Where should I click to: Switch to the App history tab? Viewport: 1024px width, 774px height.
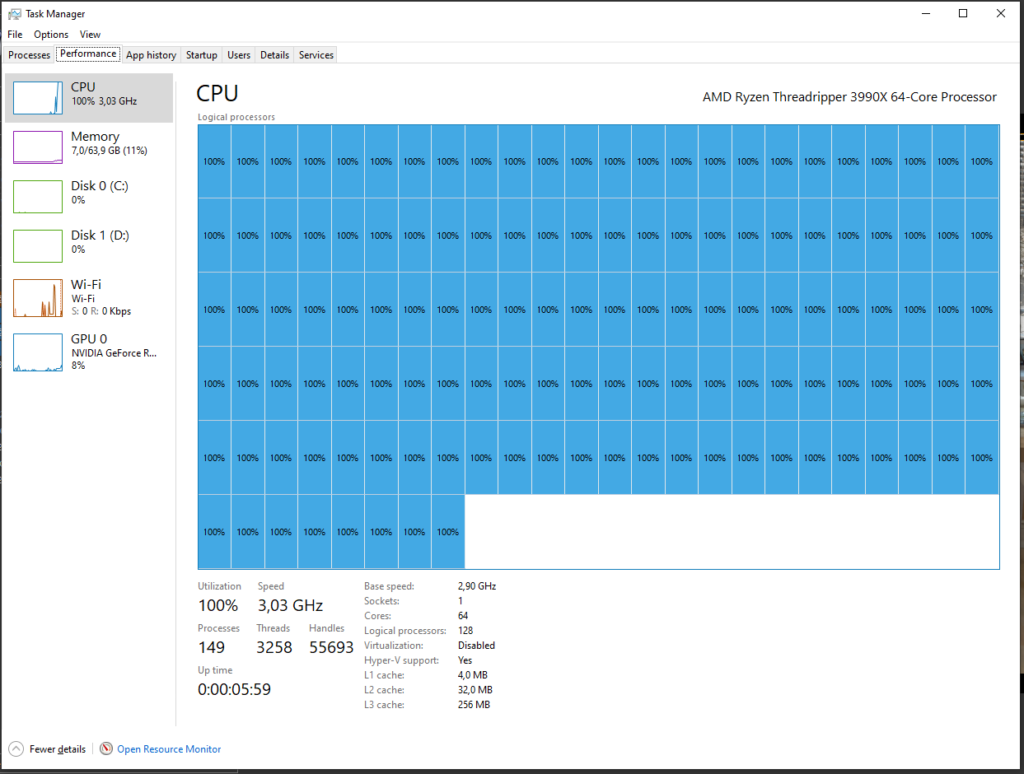(x=151, y=55)
